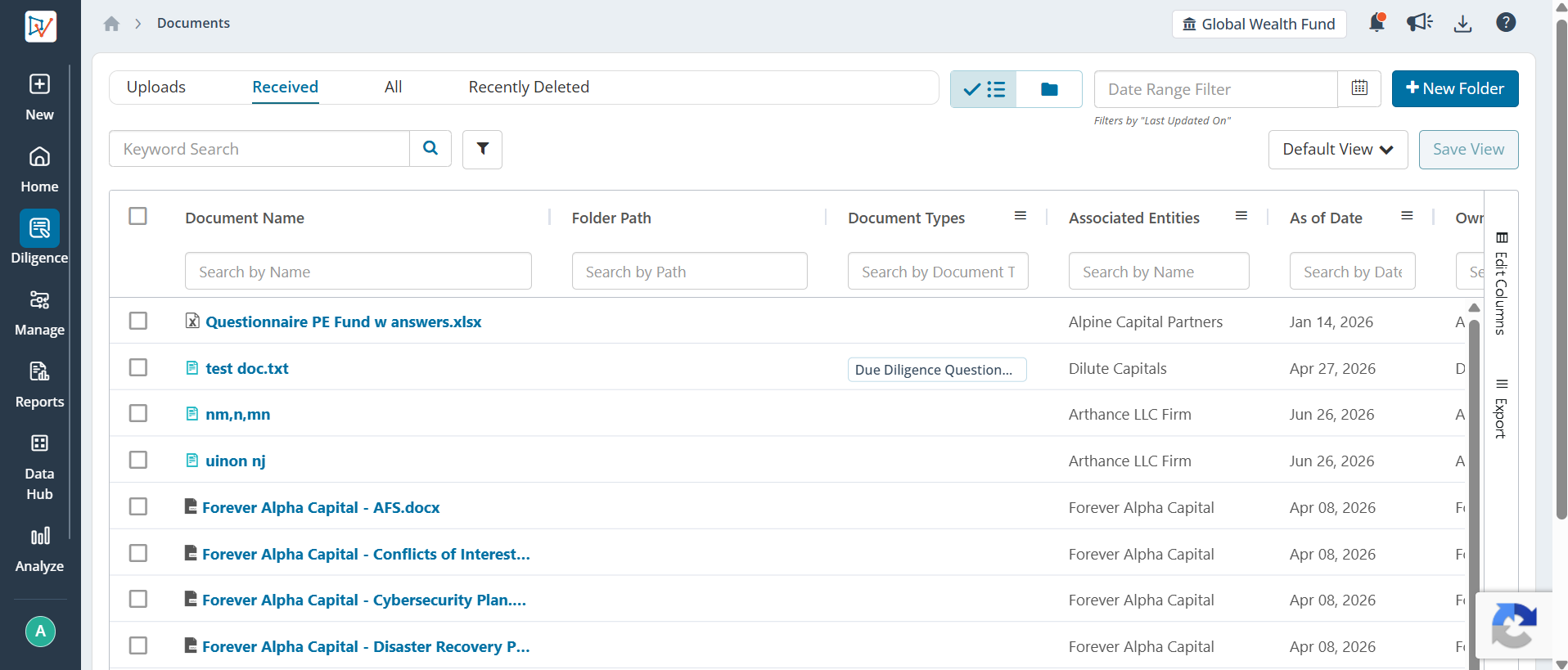Open the test doc.txt document
The width and height of the screenshot is (1568, 670).
click(247, 368)
